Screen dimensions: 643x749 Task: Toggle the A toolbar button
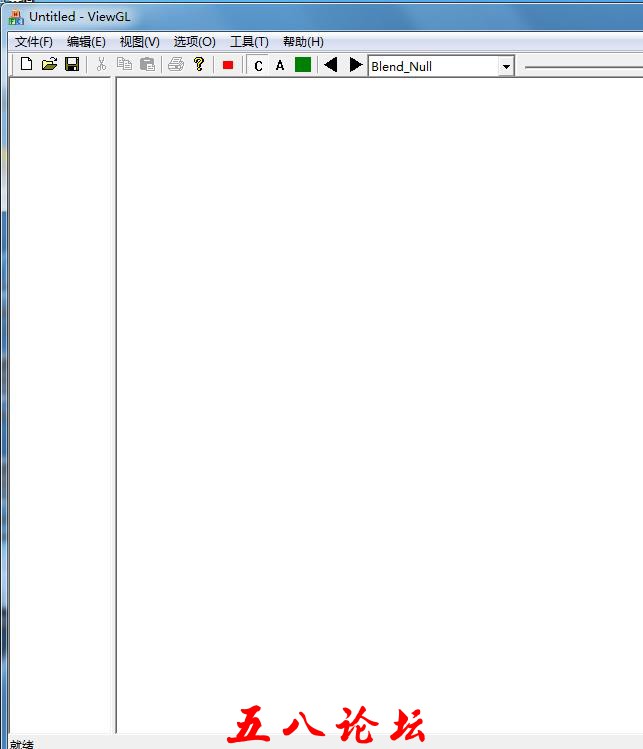(280, 66)
